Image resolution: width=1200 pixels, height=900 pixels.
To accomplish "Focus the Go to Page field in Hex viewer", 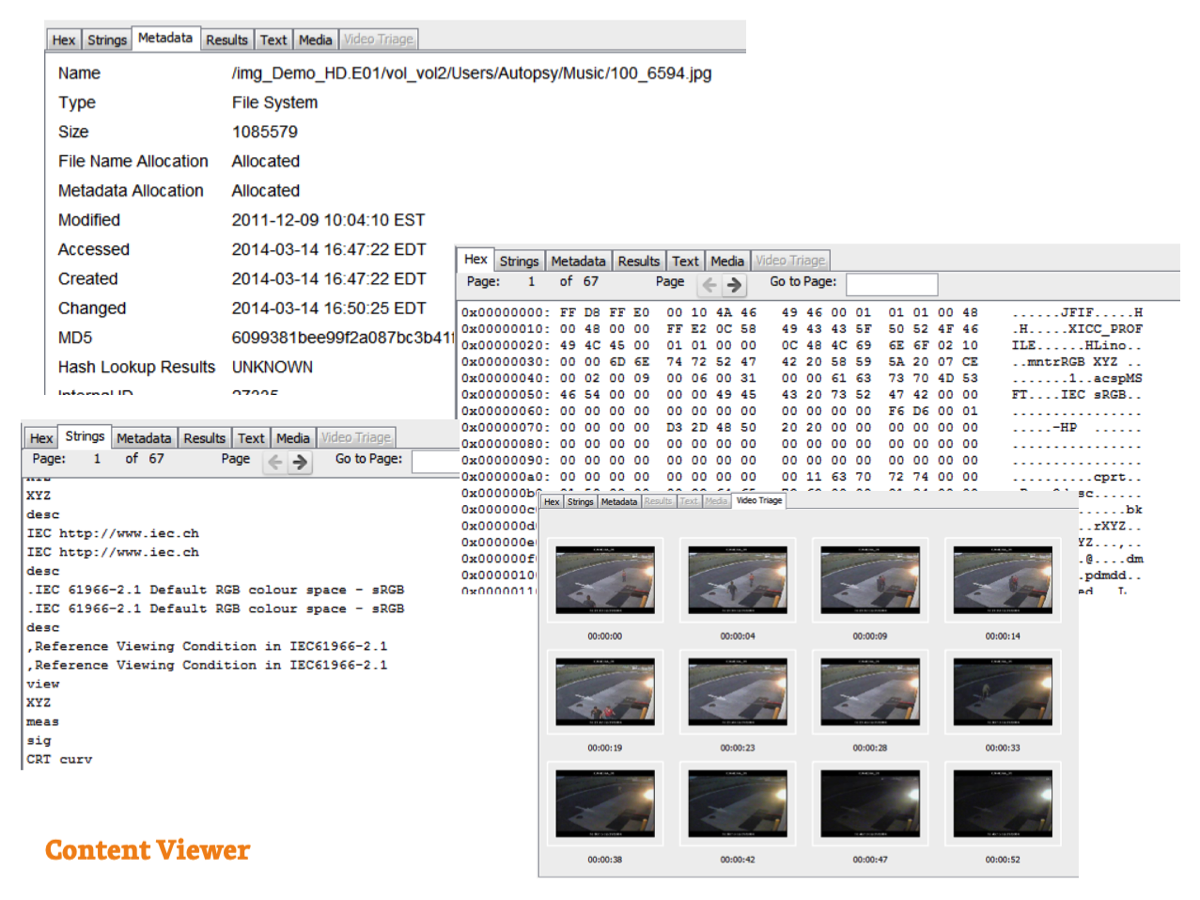I will (891, 284).
